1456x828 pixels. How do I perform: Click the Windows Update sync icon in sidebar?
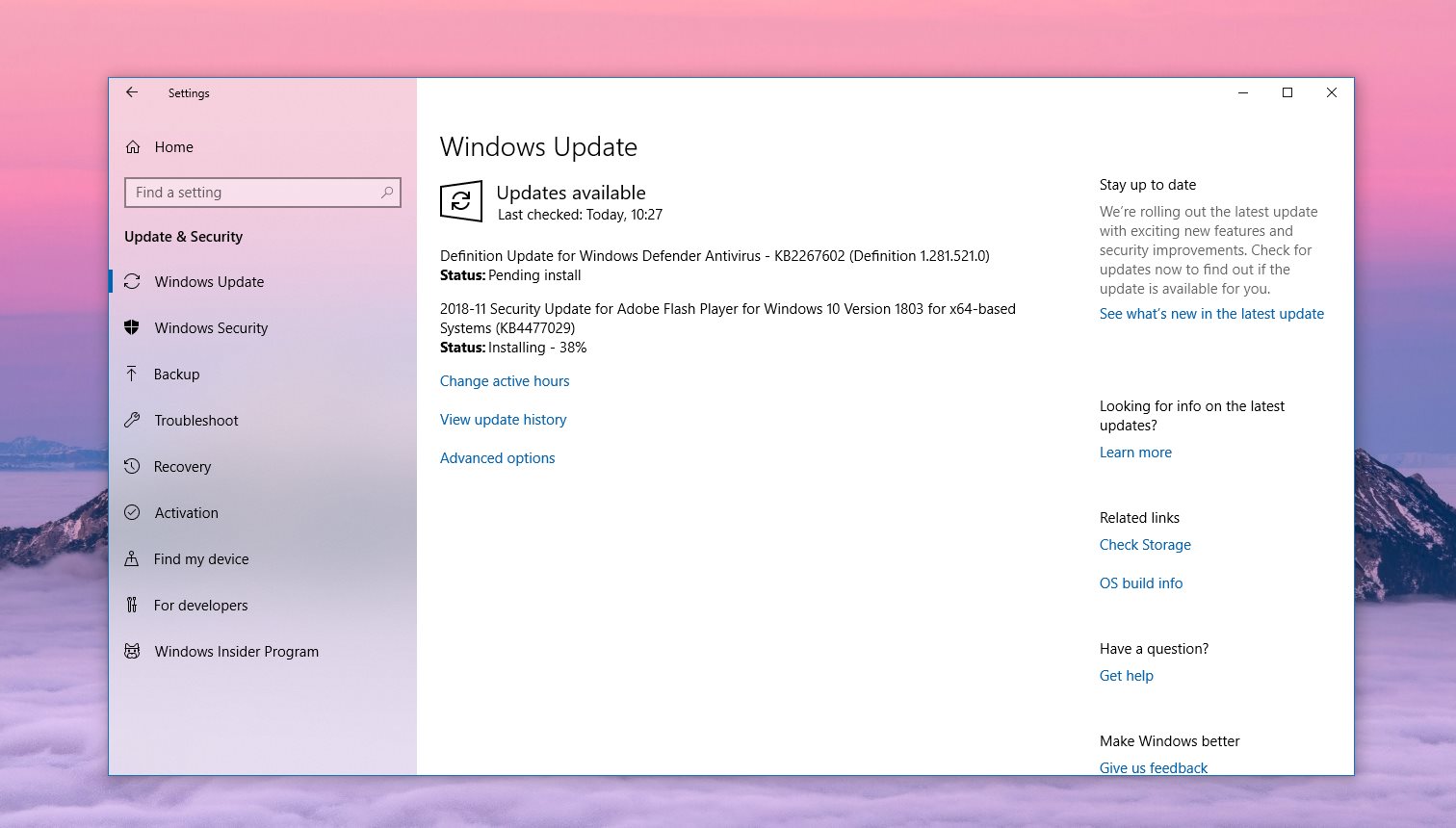tap(133, 282)
